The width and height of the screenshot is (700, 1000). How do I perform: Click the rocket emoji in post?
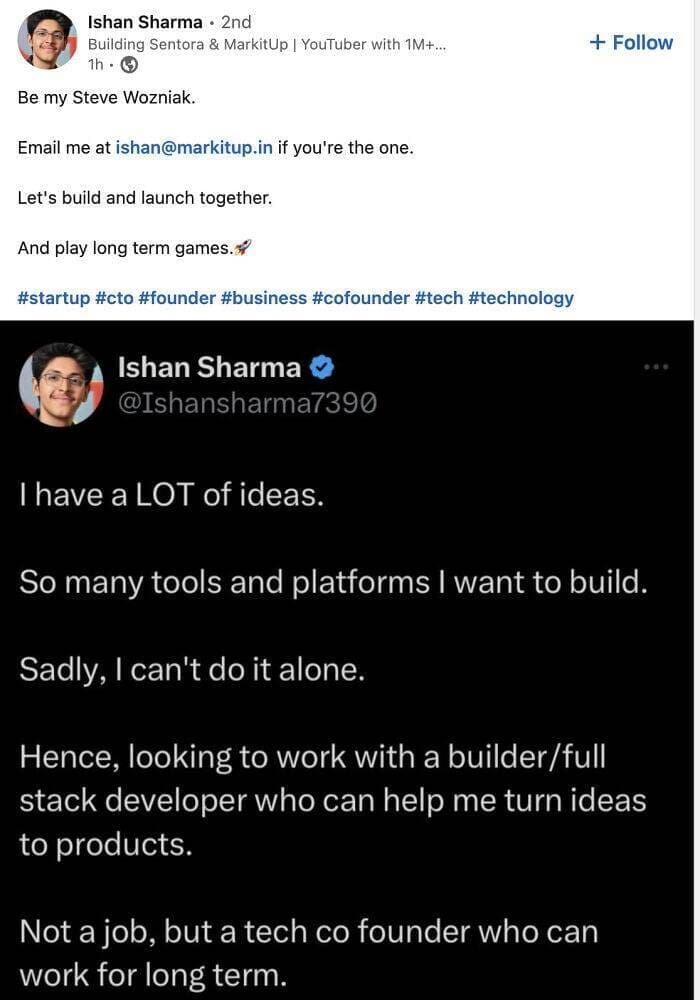(242, 248)
